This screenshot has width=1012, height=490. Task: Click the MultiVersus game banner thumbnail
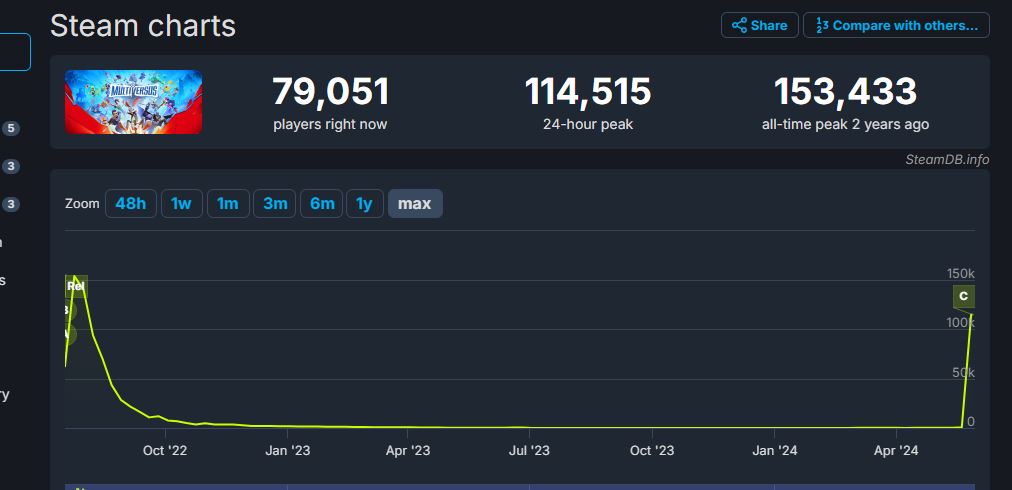point(133,102)
